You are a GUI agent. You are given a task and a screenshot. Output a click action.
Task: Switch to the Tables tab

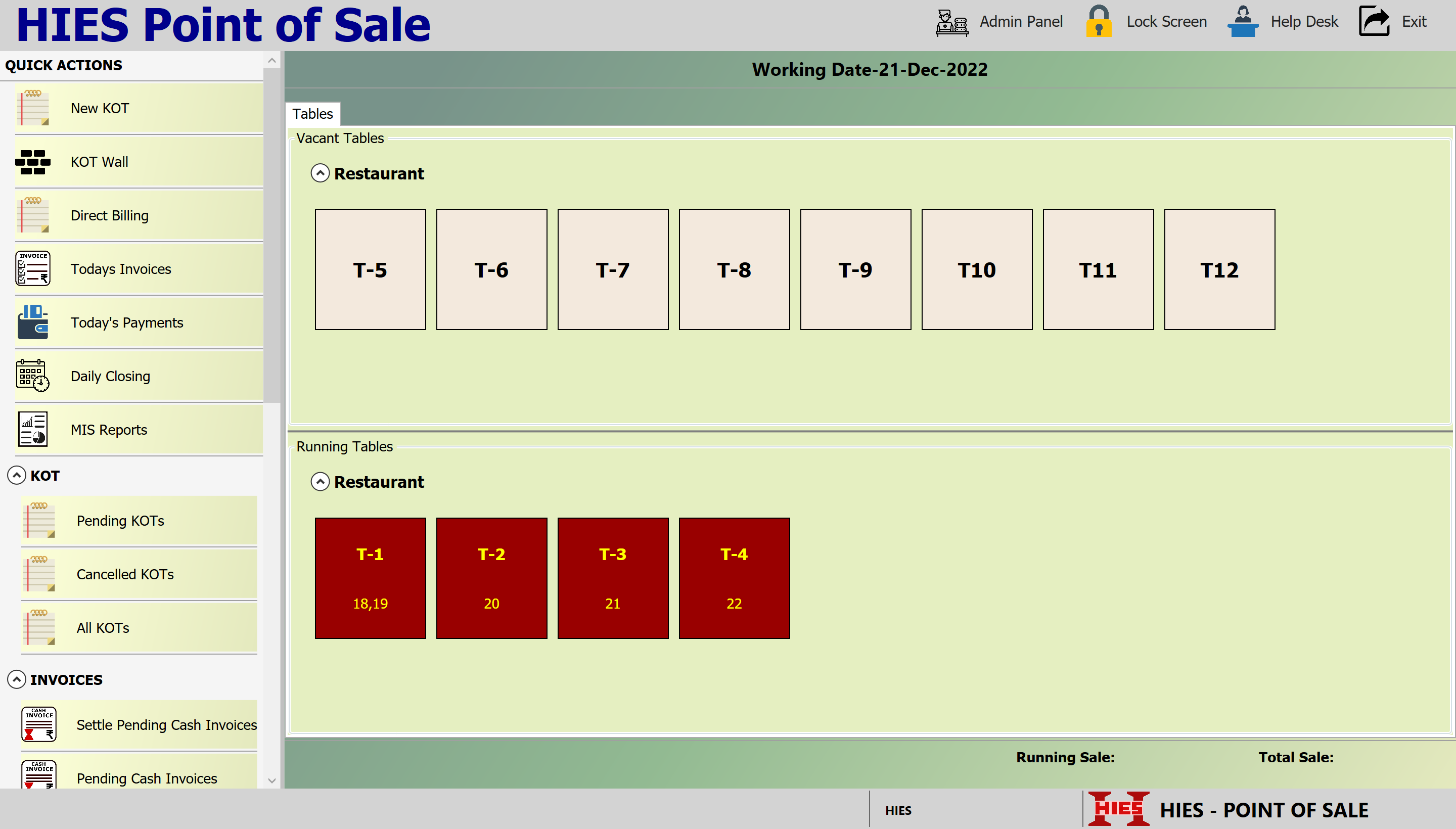point(312,114)
